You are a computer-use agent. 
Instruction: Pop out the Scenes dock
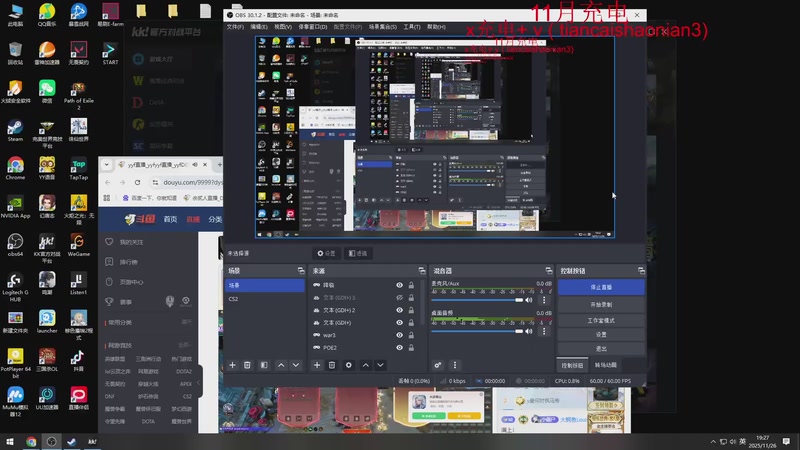[301, 270]
